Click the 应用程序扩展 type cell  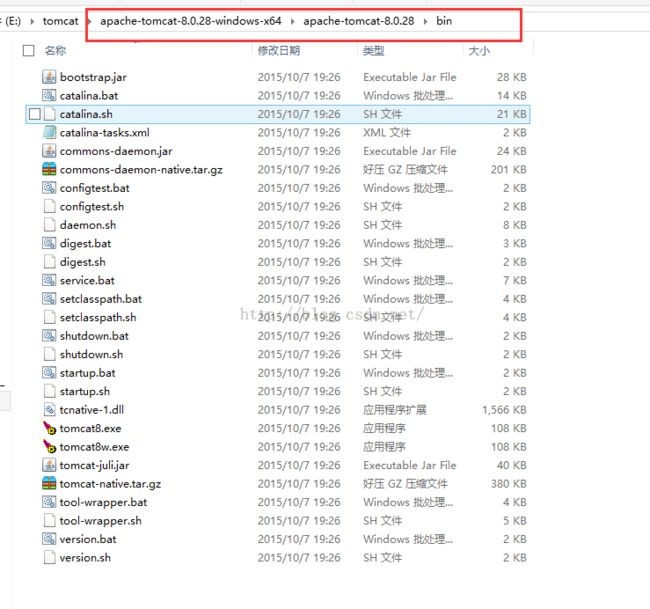(x=395, y=410)
